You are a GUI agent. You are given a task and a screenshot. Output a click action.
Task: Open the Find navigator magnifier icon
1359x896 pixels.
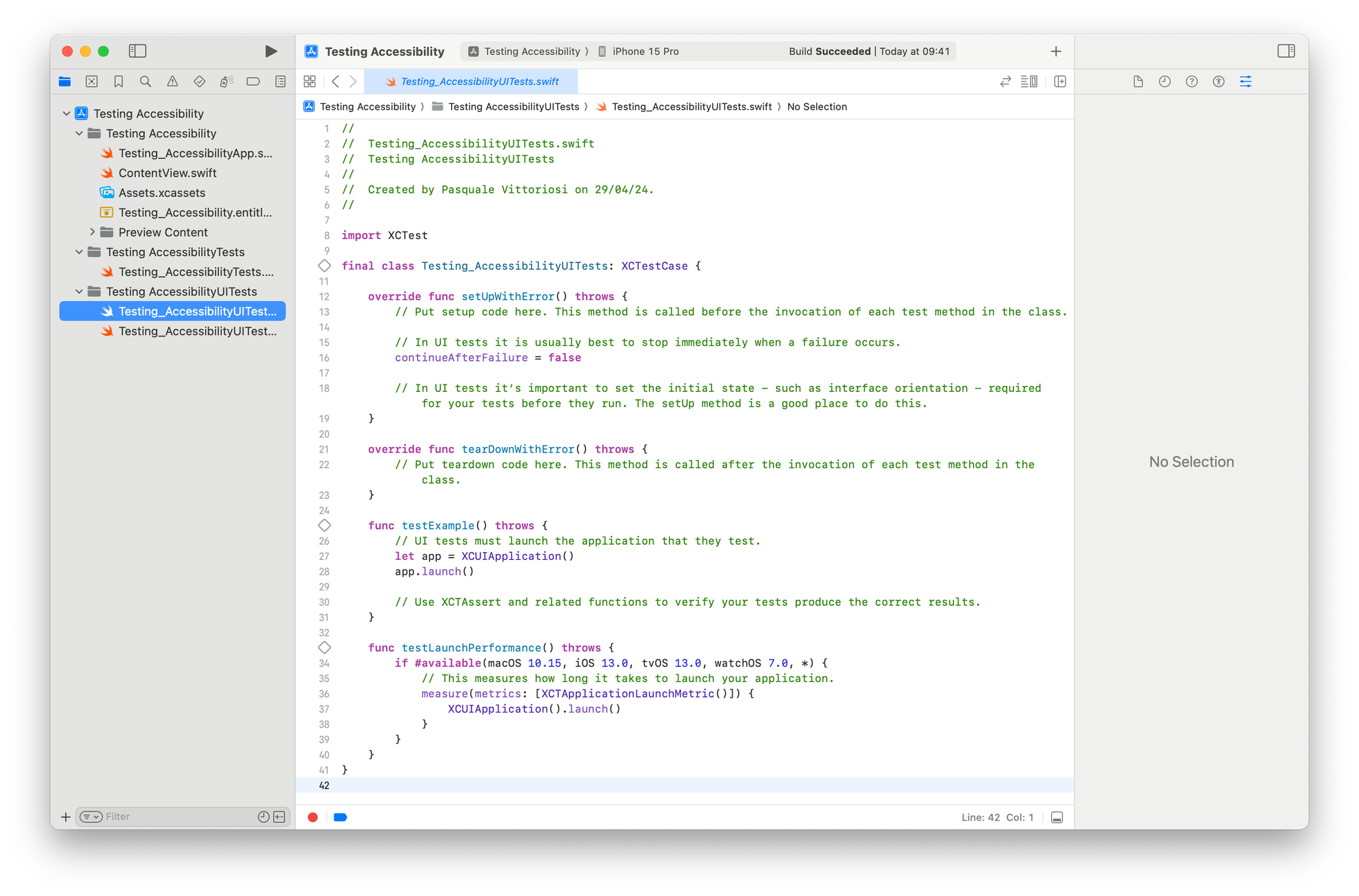(x=145, y=81)
